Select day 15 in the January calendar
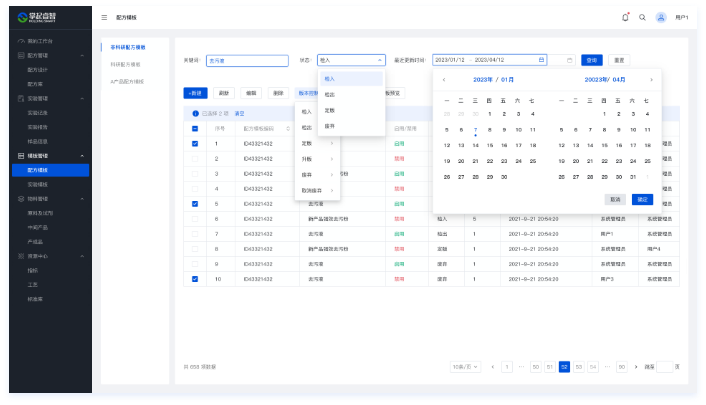This screenshot has height=405, width=706. 490,146
